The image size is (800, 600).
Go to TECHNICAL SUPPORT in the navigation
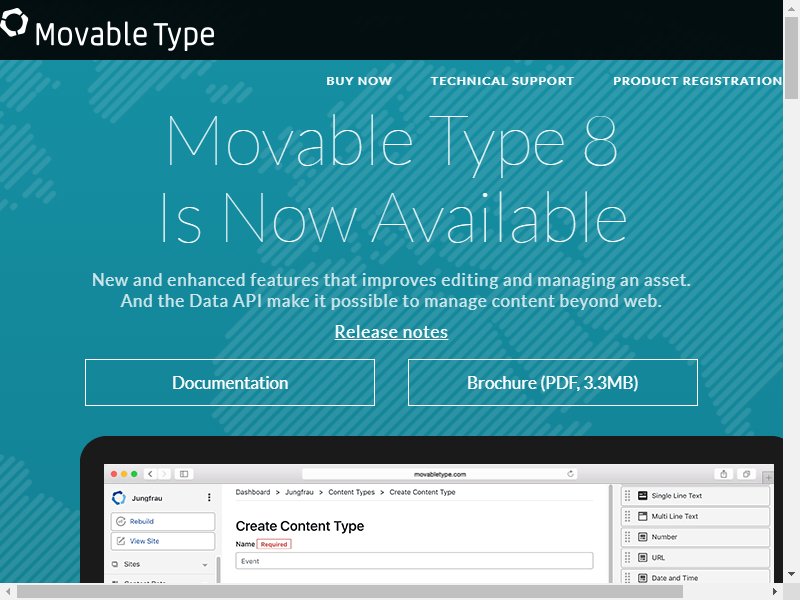point(502,81)
